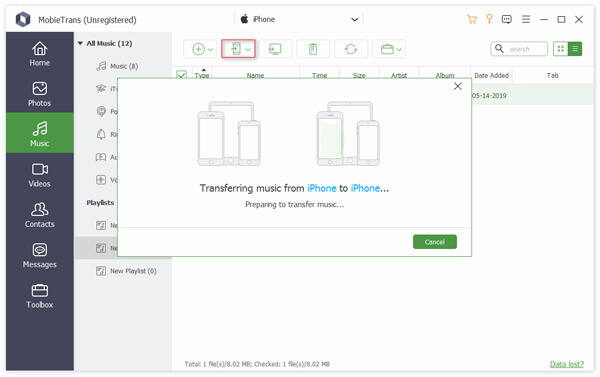
Task: Open the Home section in the sidebar
Action: tap(39, 54)
